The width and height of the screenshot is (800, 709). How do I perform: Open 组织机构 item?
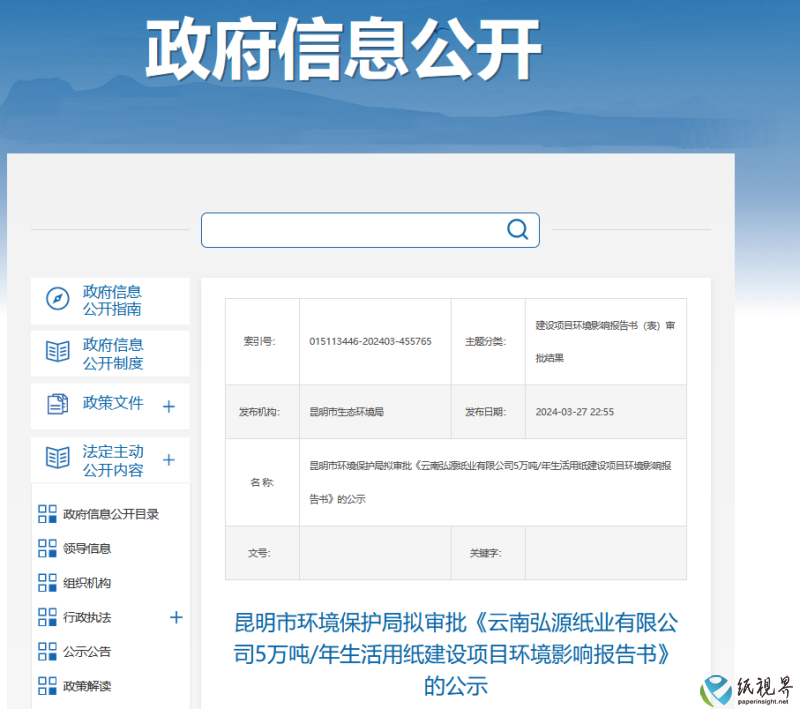(x=87, y=583)
